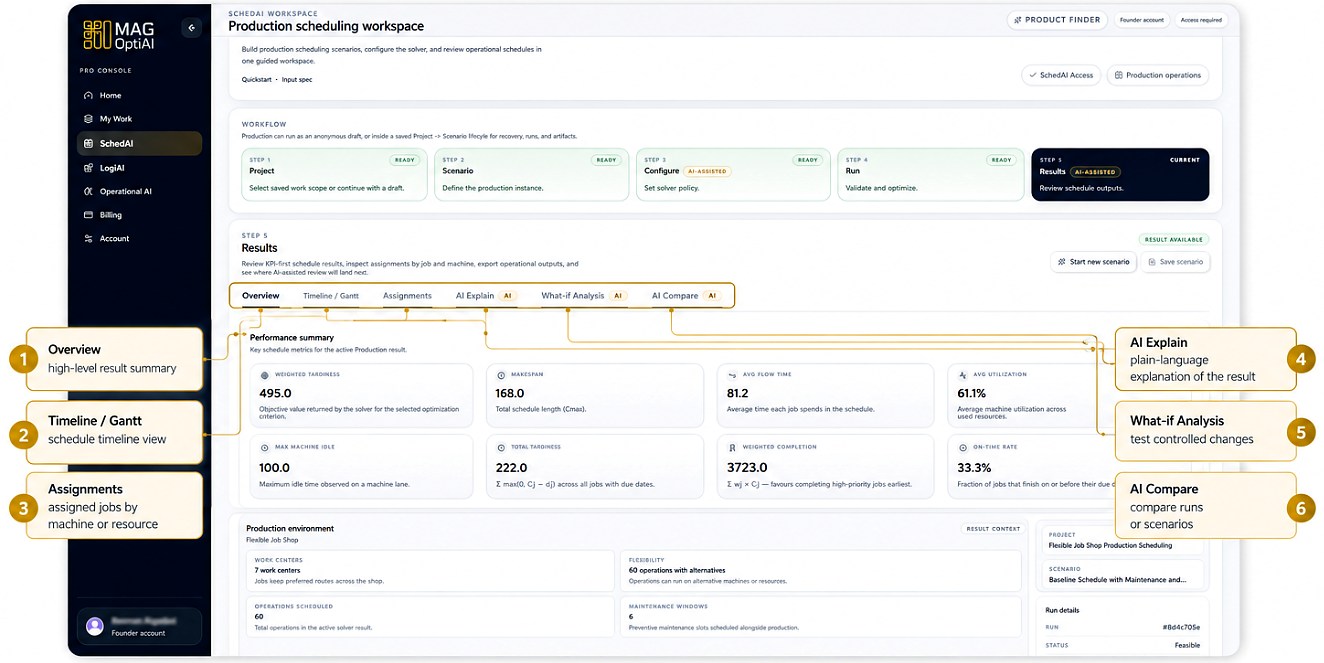Click the Production operations button icon
The height and width of the screenshot is (663, 1324).
coord(1119,75)
